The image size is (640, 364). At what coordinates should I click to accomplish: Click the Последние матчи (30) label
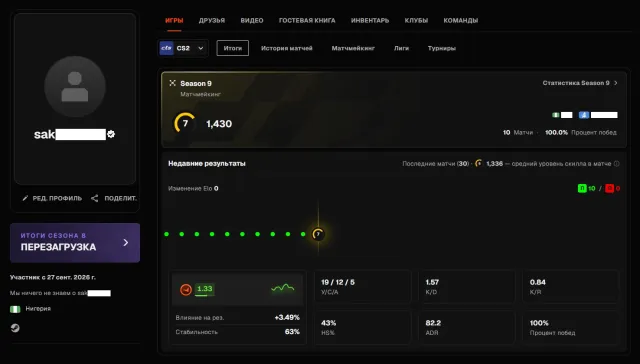pyautogui.click(x=436, y=164)
